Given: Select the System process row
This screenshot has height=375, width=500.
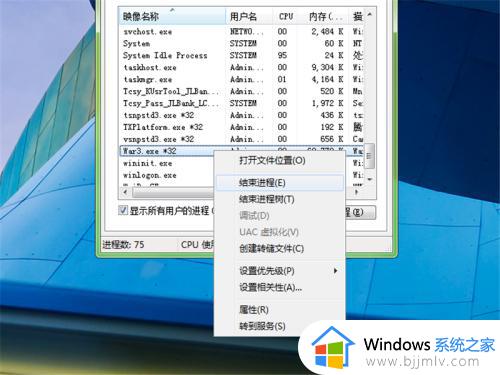Looking at the screenshot, I should click(x=242, y=43).
